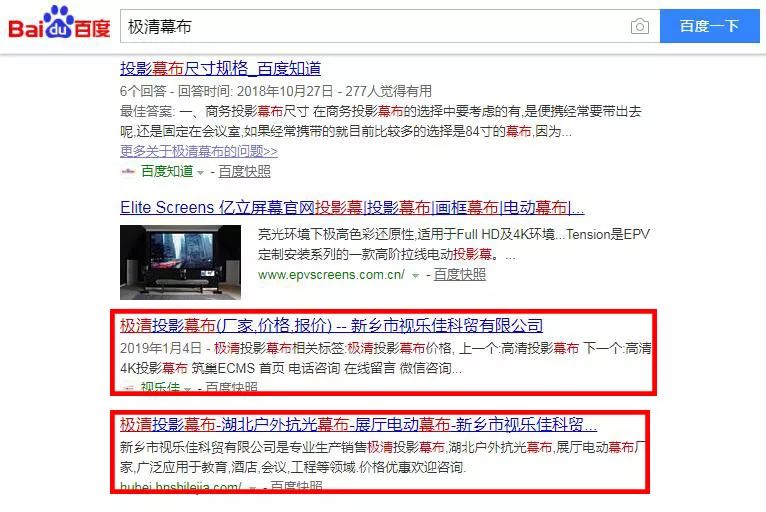
Task: Click the 百度一下 search button
Action: point(709,26)
